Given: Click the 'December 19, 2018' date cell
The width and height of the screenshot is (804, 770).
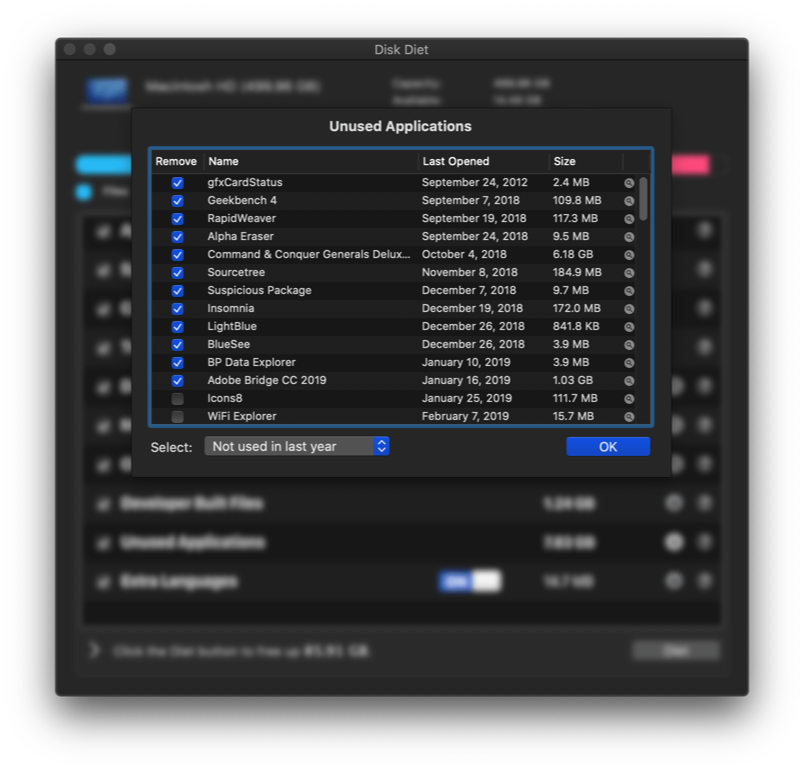Looking at the screenshot, I should point(472,308).
